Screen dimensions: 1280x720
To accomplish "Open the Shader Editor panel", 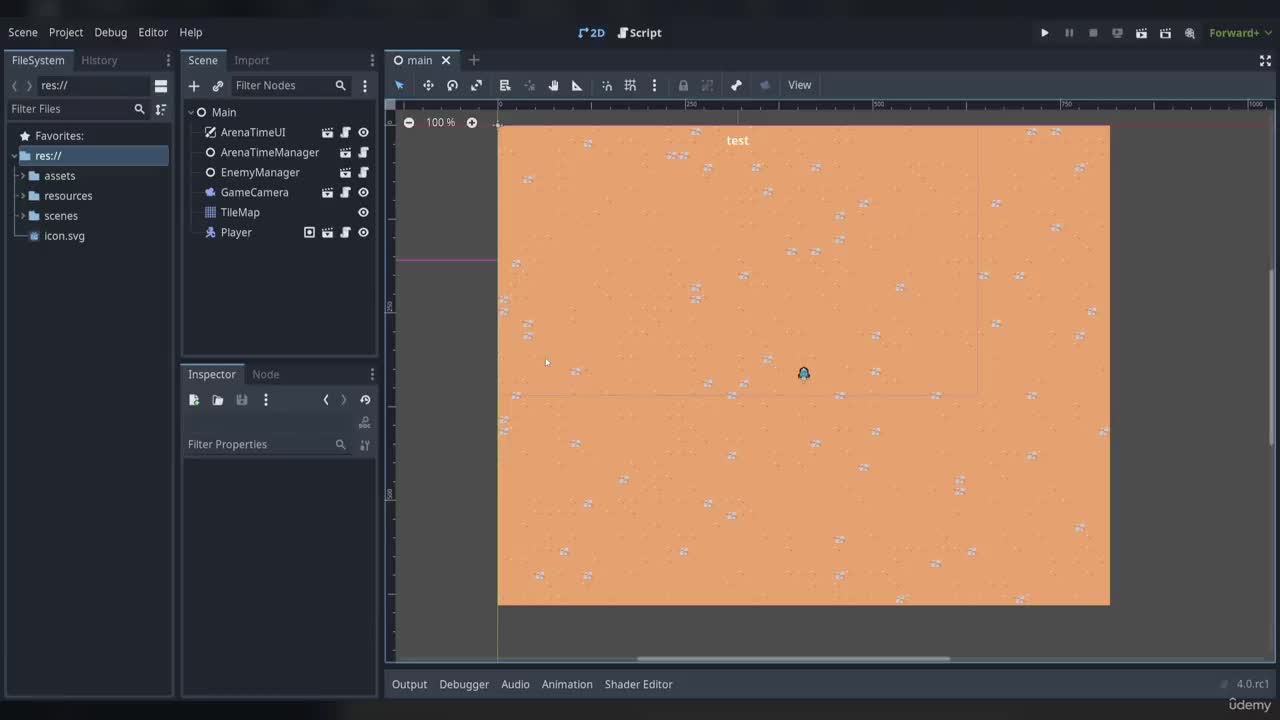I will pos(639,684).
